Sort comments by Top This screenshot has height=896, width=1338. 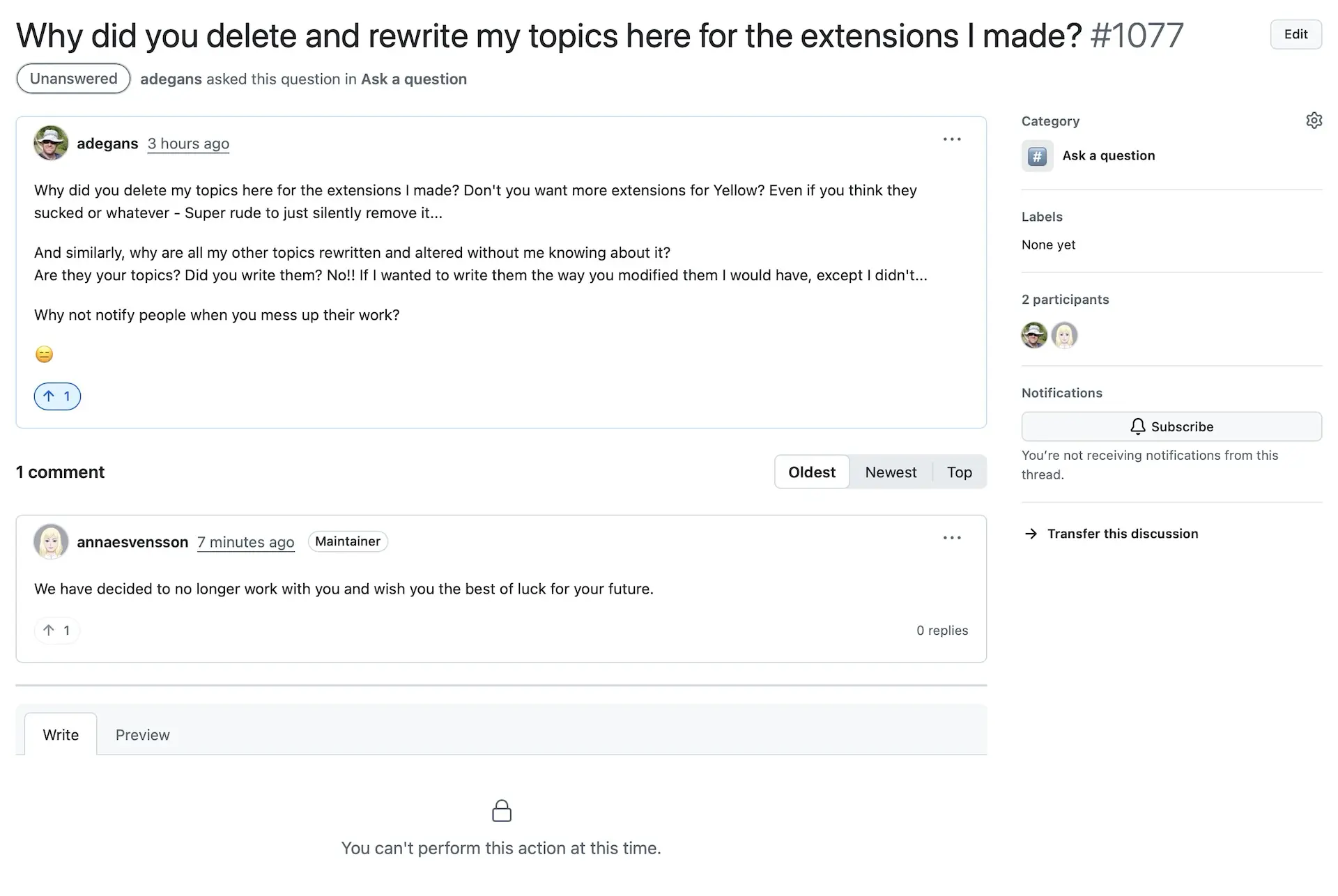coord(959,472)
